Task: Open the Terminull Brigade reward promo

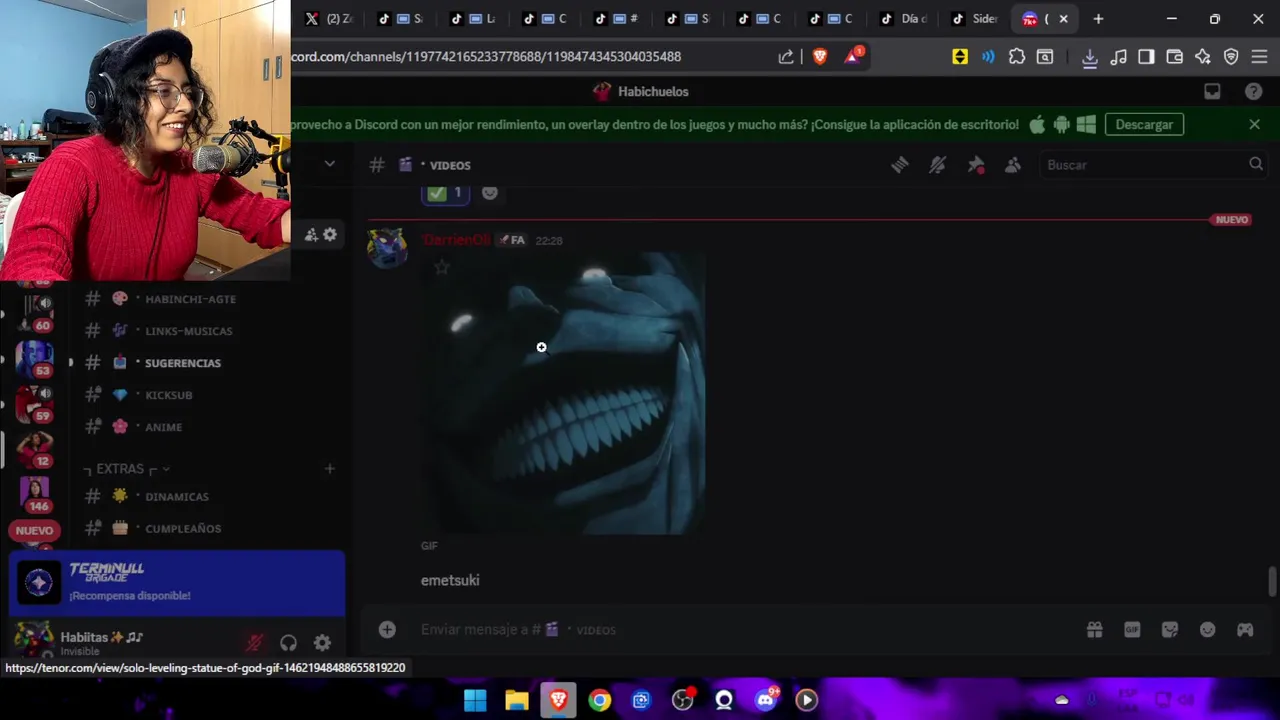Action: tap(177, 583)
